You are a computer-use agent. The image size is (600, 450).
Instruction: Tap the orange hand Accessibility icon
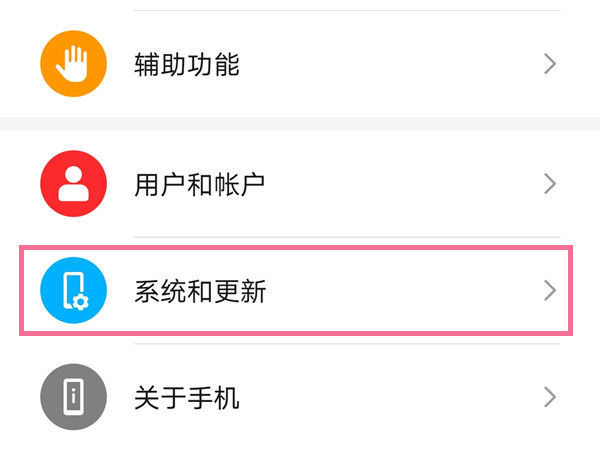(73, 65)
